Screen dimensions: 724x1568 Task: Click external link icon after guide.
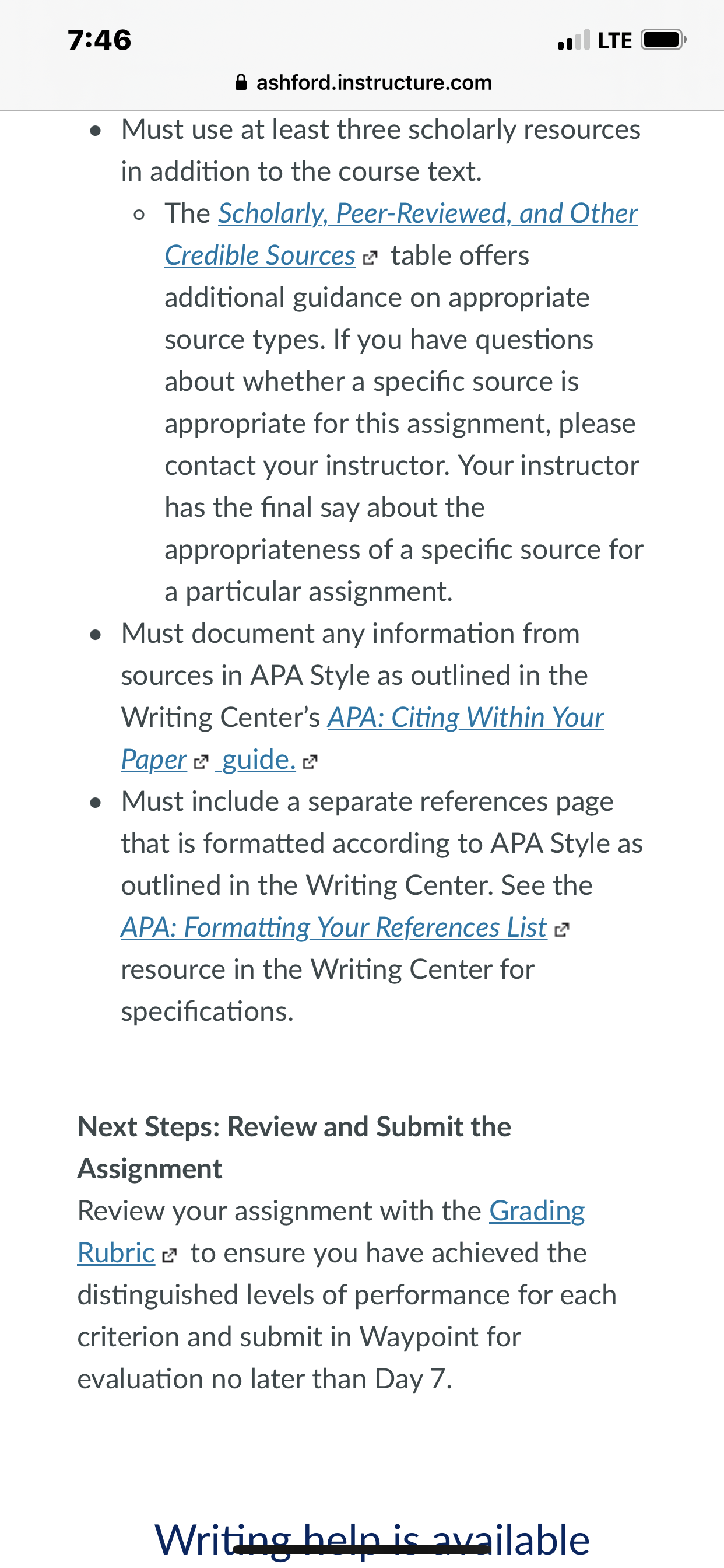[310, 761]
